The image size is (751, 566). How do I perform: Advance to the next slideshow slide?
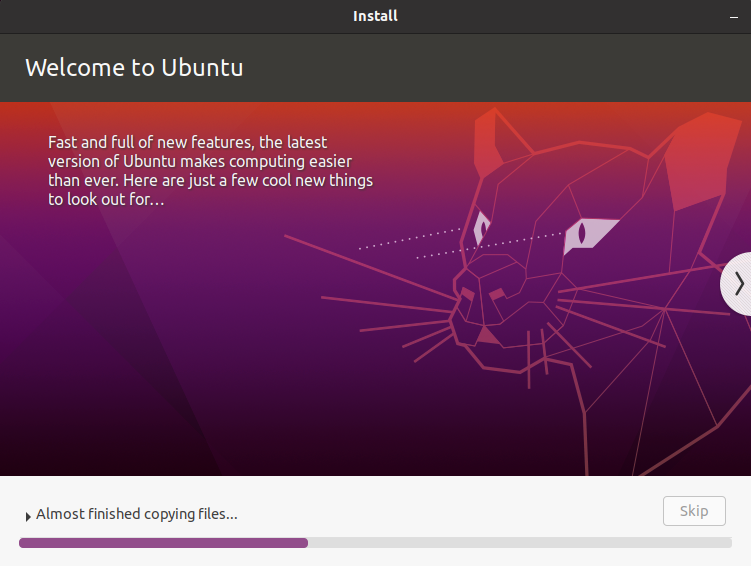point(738,284)
